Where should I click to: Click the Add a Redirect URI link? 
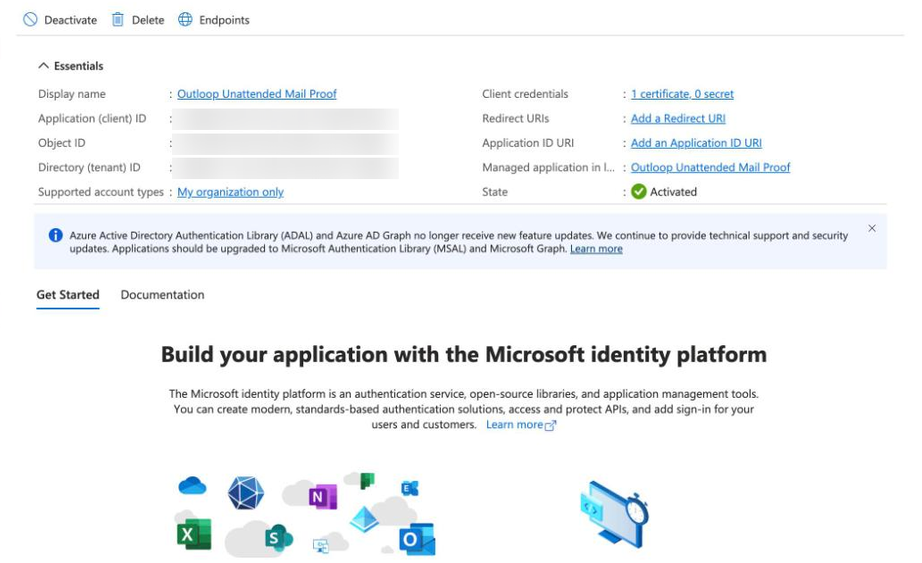point(678,118)
